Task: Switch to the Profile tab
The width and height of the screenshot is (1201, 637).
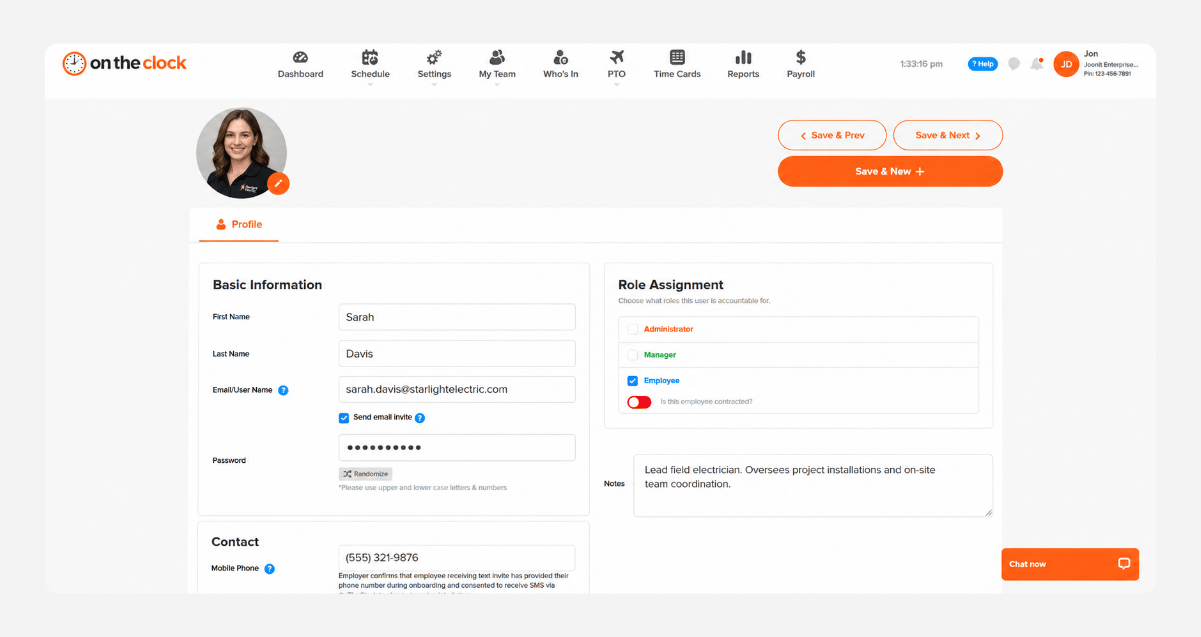Action: [x=239, y=225]
